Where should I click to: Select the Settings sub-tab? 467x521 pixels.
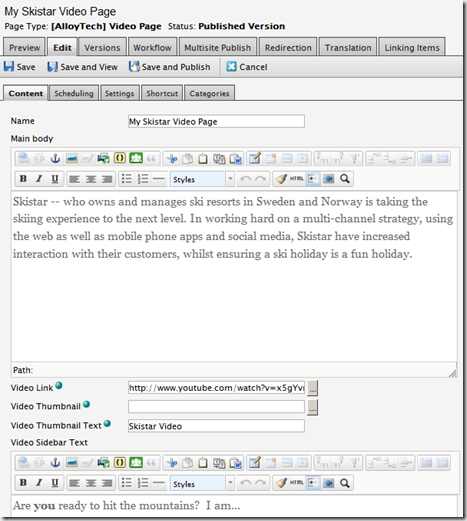pyautogui.click(x=119, y=93)
